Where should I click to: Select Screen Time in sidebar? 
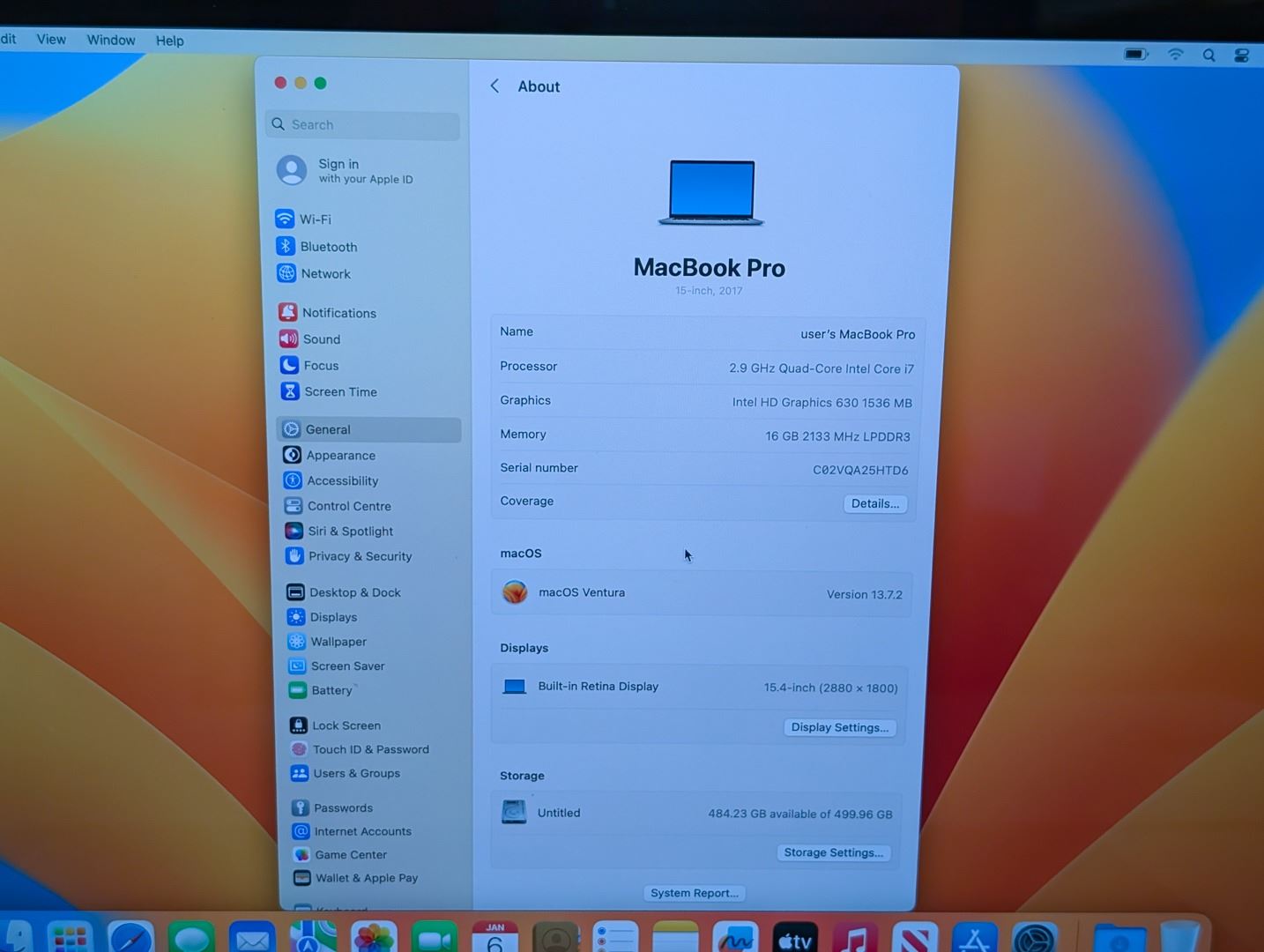coord(339,392)
